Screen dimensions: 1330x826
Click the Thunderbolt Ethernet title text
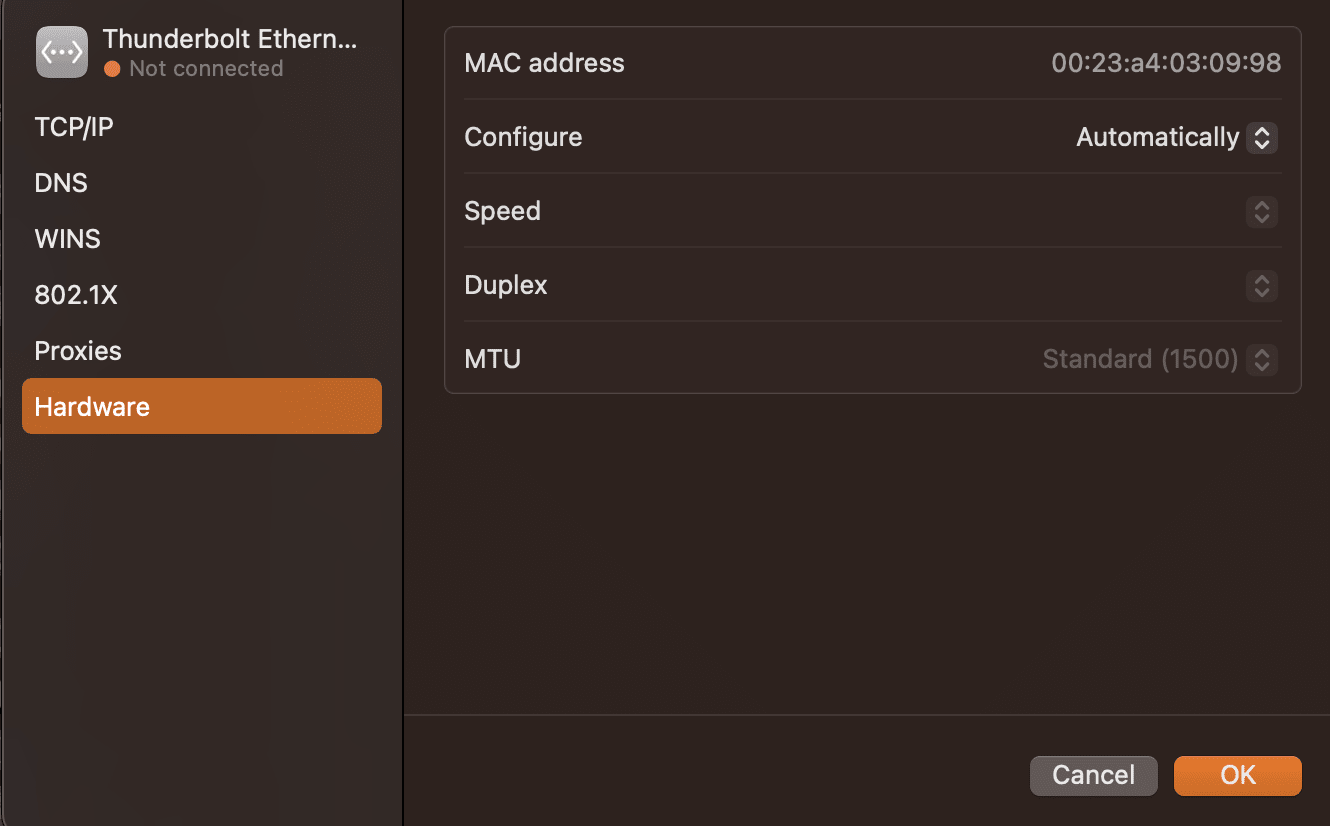tap(230, 39)
